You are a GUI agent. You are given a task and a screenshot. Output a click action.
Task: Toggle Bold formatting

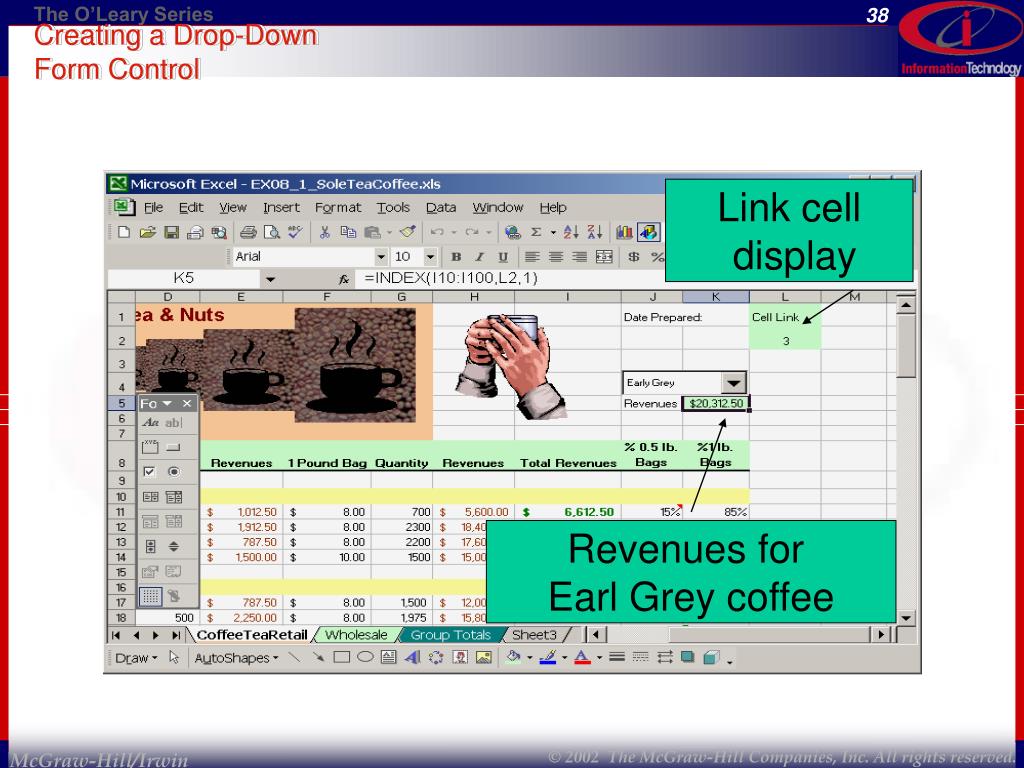[456, 257]
